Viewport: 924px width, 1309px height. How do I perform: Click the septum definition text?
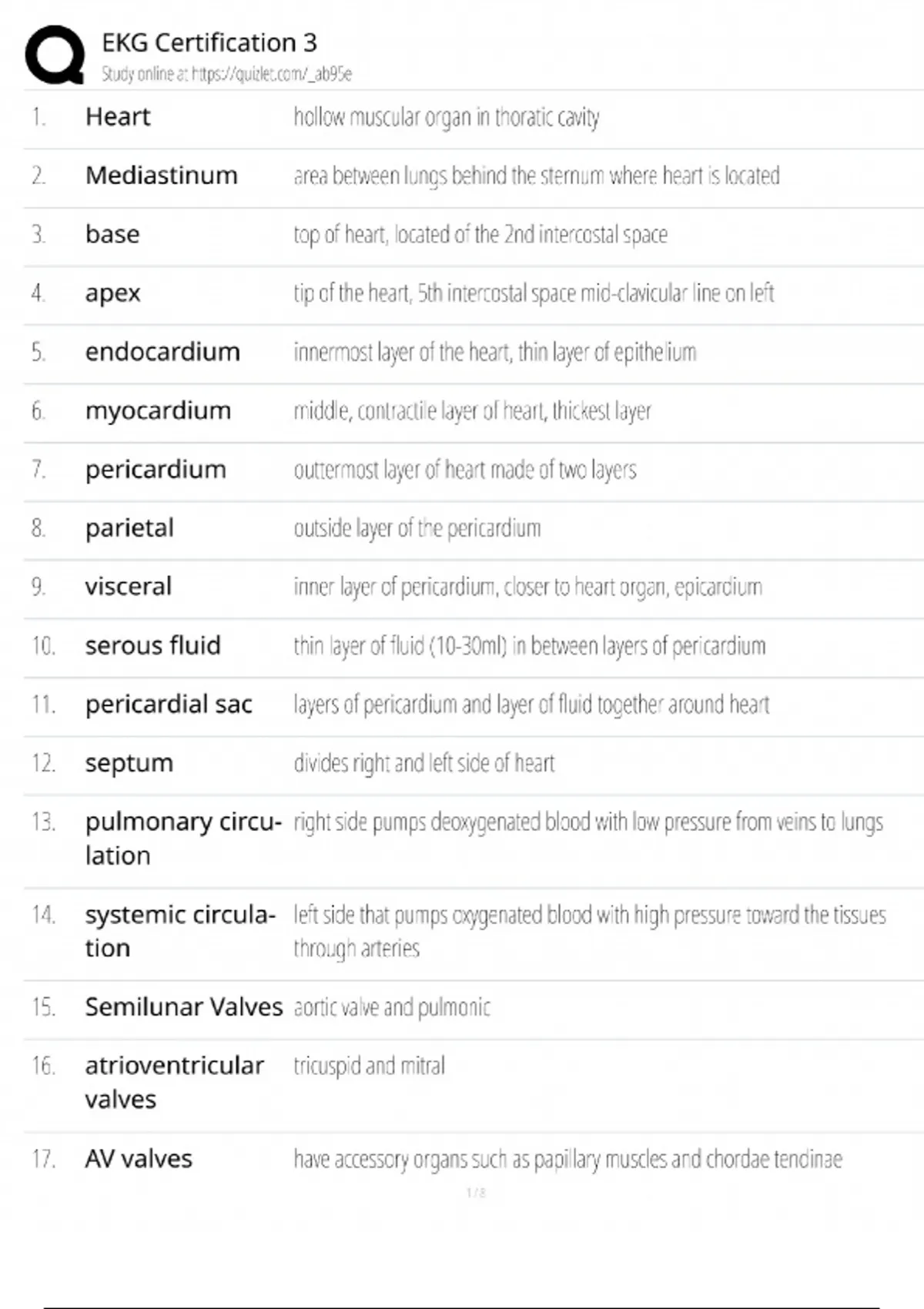coord(423,763)
